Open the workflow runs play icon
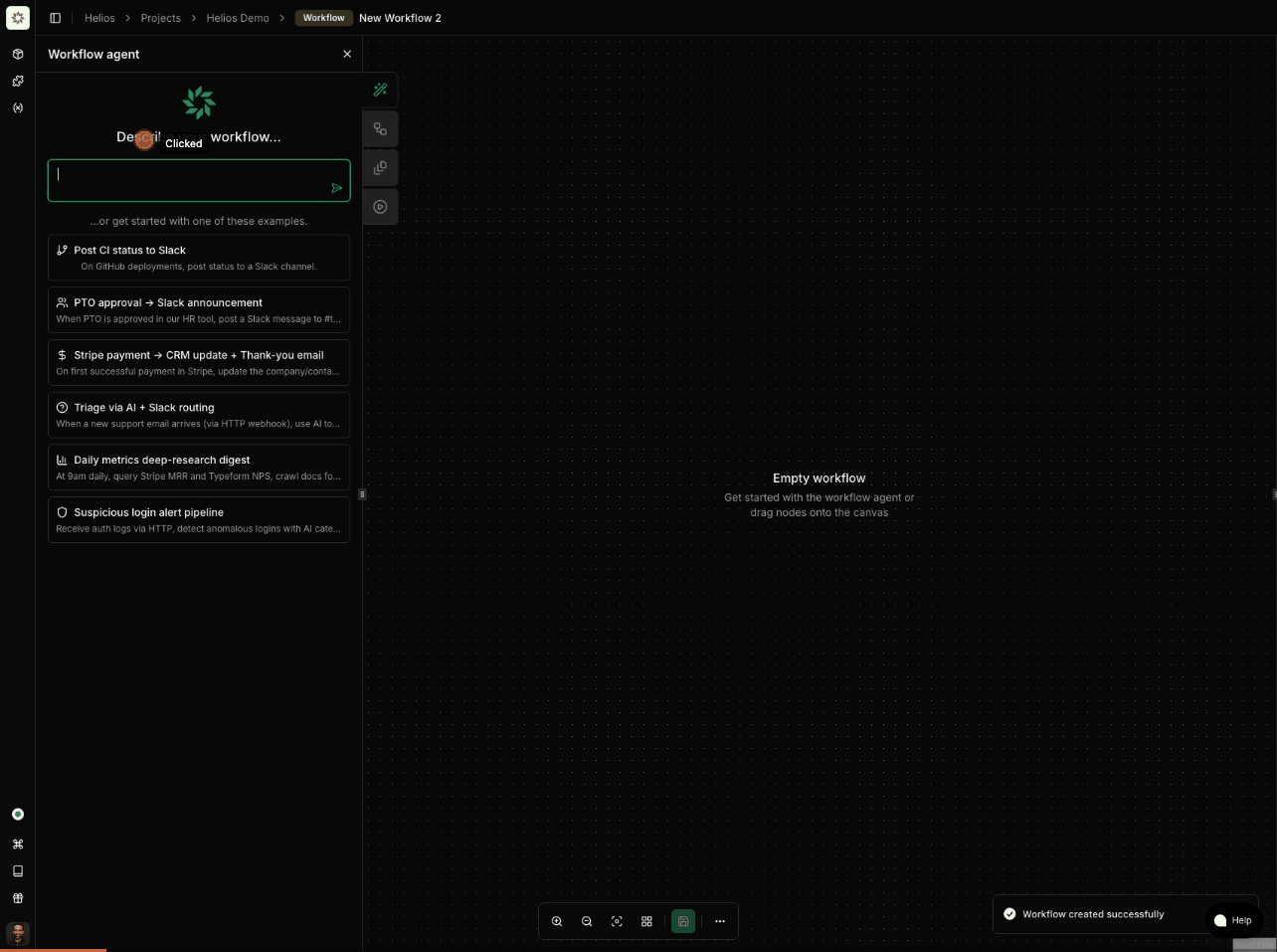Viewport: 1277px width, 952px height. pos(380,206)
